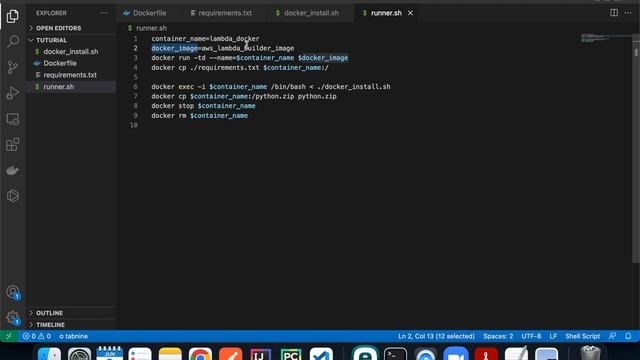Click 'aws_lambda_builder_image' text on line 2
Screen dimensions: 640x360
[x=248, y=48]
